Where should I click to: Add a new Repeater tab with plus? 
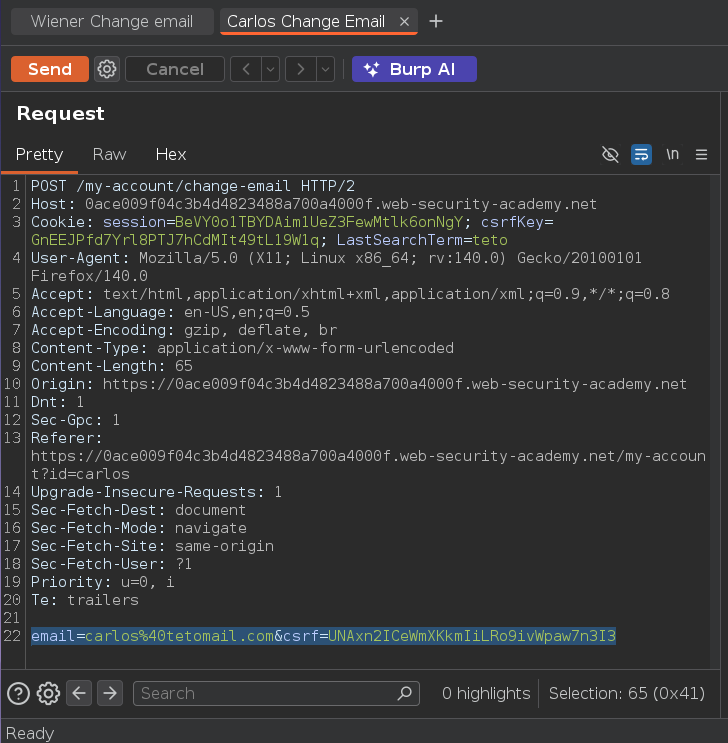(436, 21)
